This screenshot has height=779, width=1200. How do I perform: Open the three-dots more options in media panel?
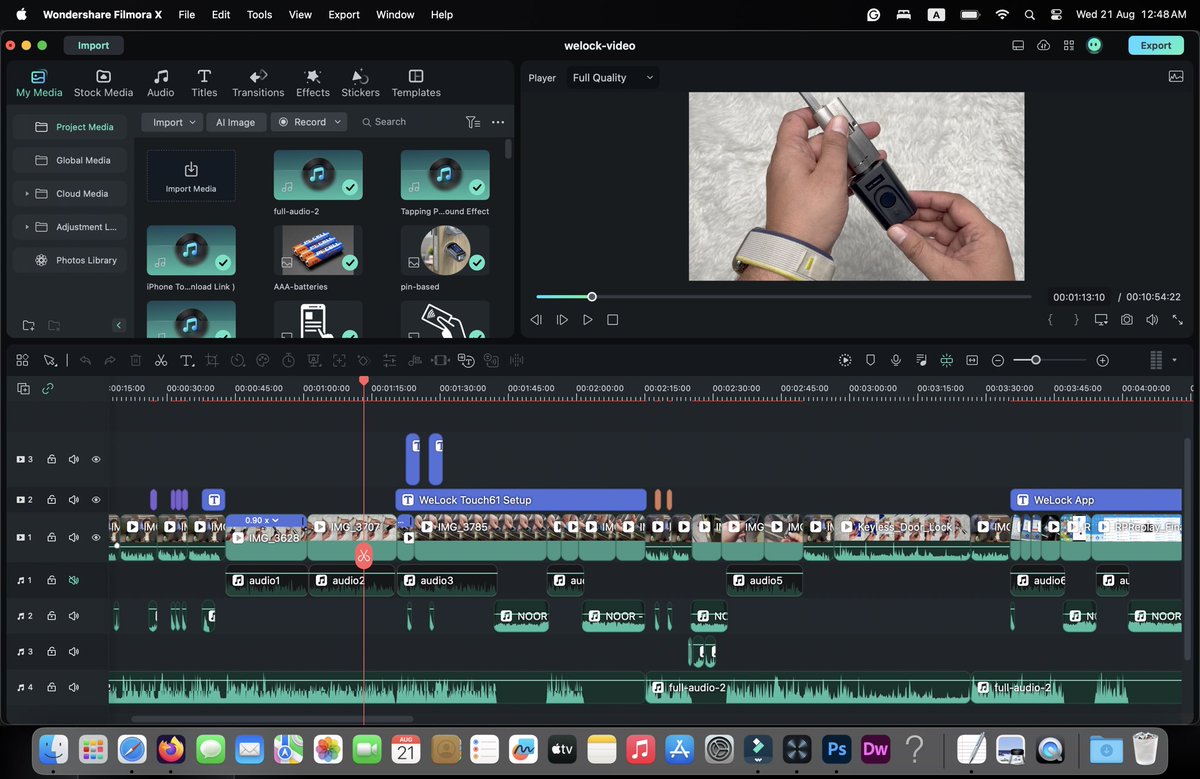click(498, 122)
